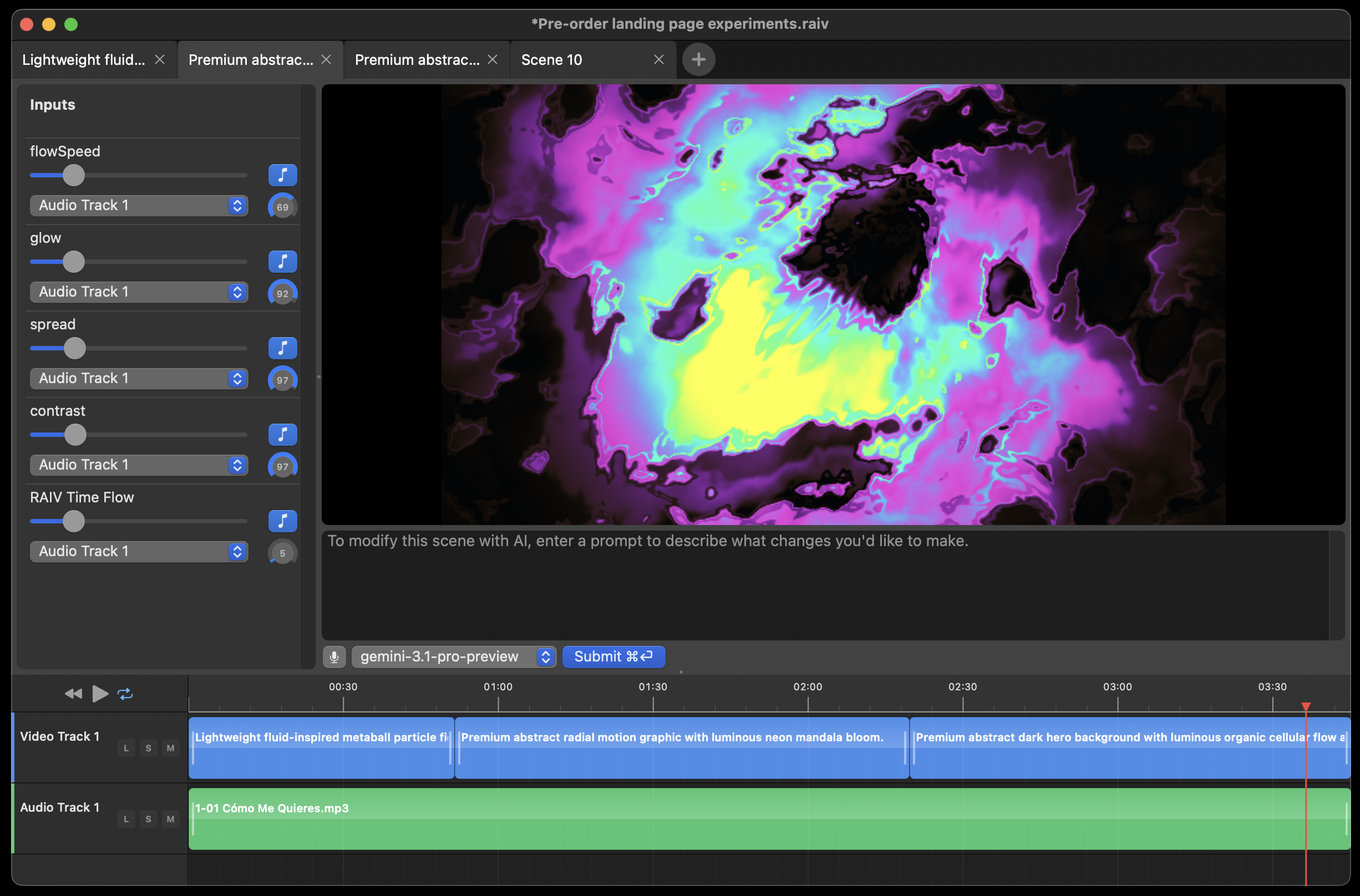Image resolution: width=1360 pixels, height=896 pixels.
Task: Click the red playhead marker on the timeline
Action: pos(1306,707)
